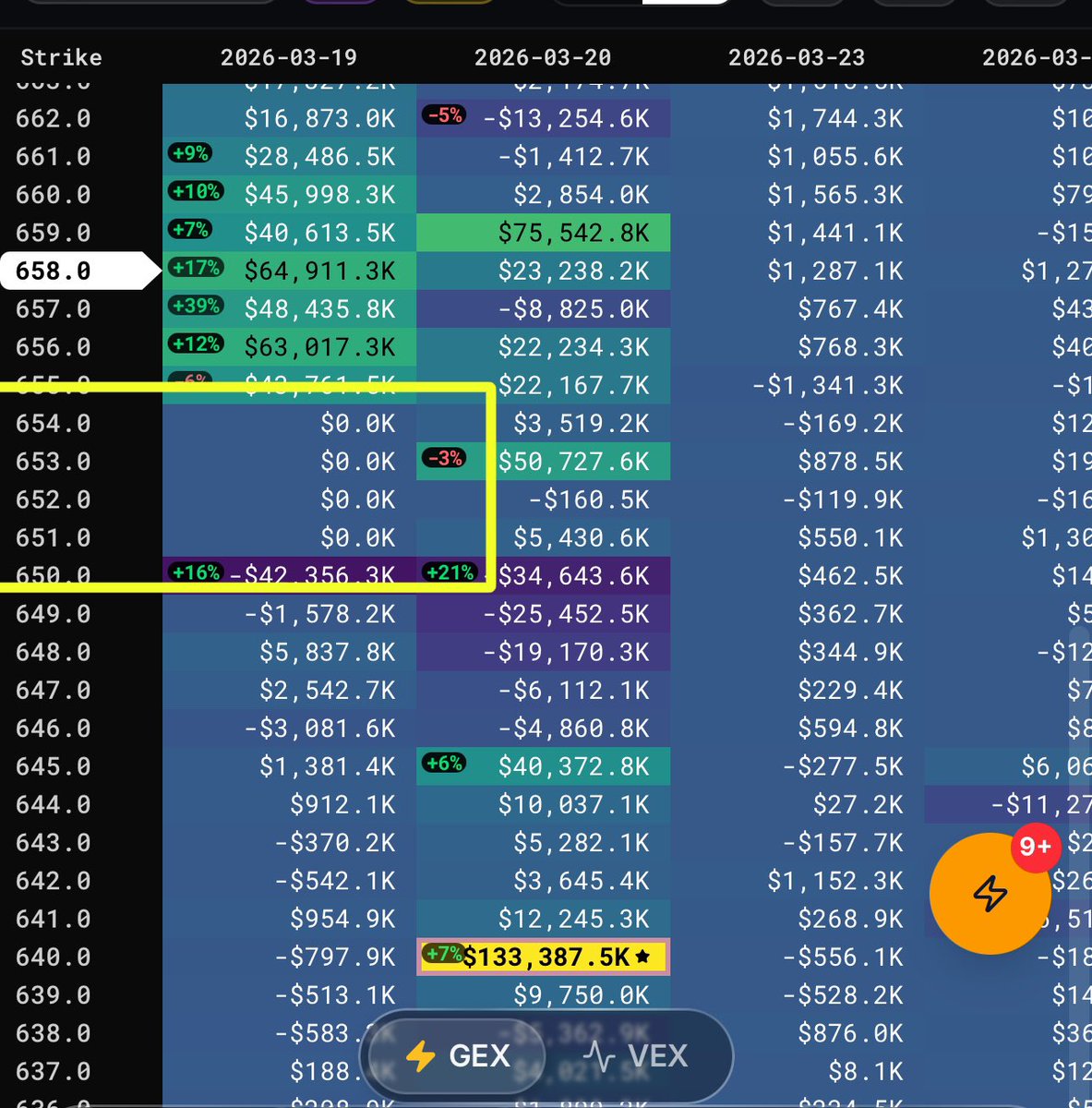Select the 640.0 strike row label
The height and width of the screenshot is (1108, 1092).
(x=54, y=957)
